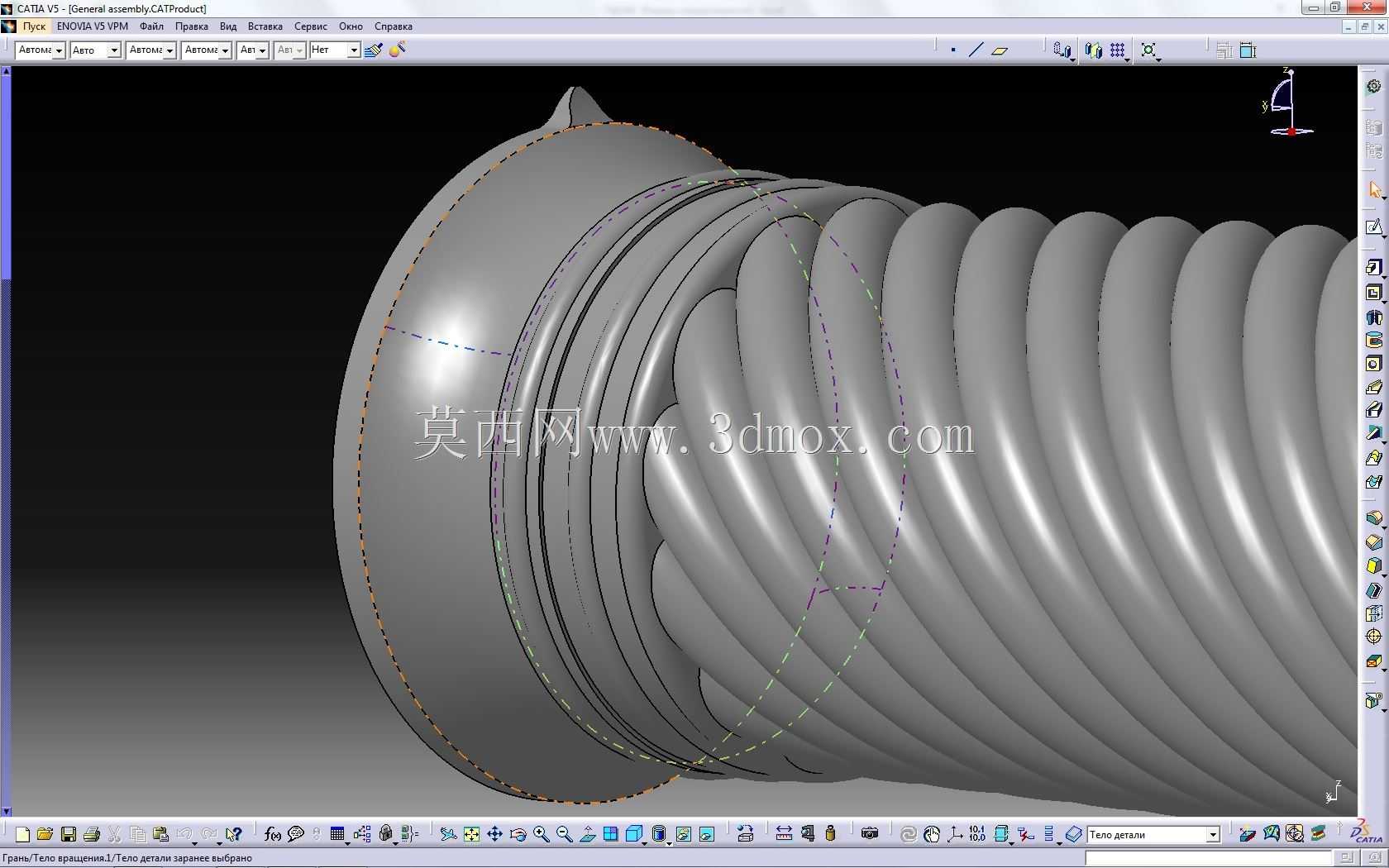This screenshot has width=1389, height=868.
Task: Click the command input field in status bar
Action: (1208, 858)
